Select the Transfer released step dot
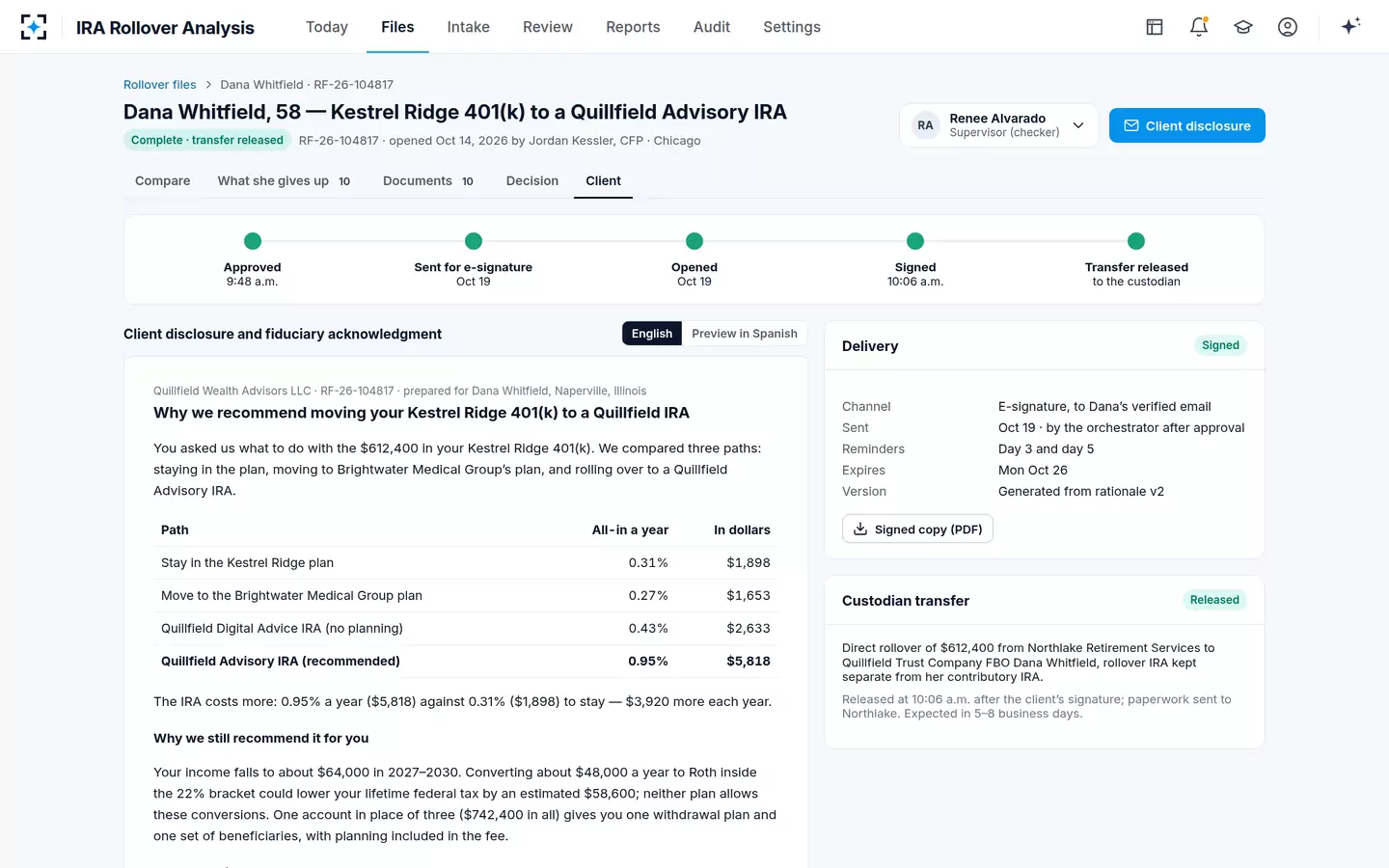This screenshot has height=868, width=1389. [1136, 241]
